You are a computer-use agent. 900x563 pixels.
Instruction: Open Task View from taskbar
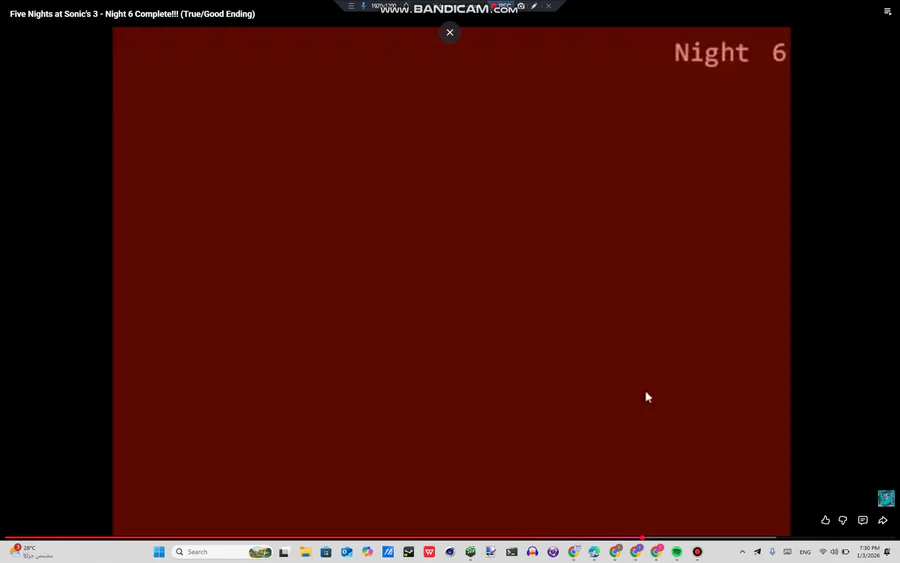click(x=284, y=552)
